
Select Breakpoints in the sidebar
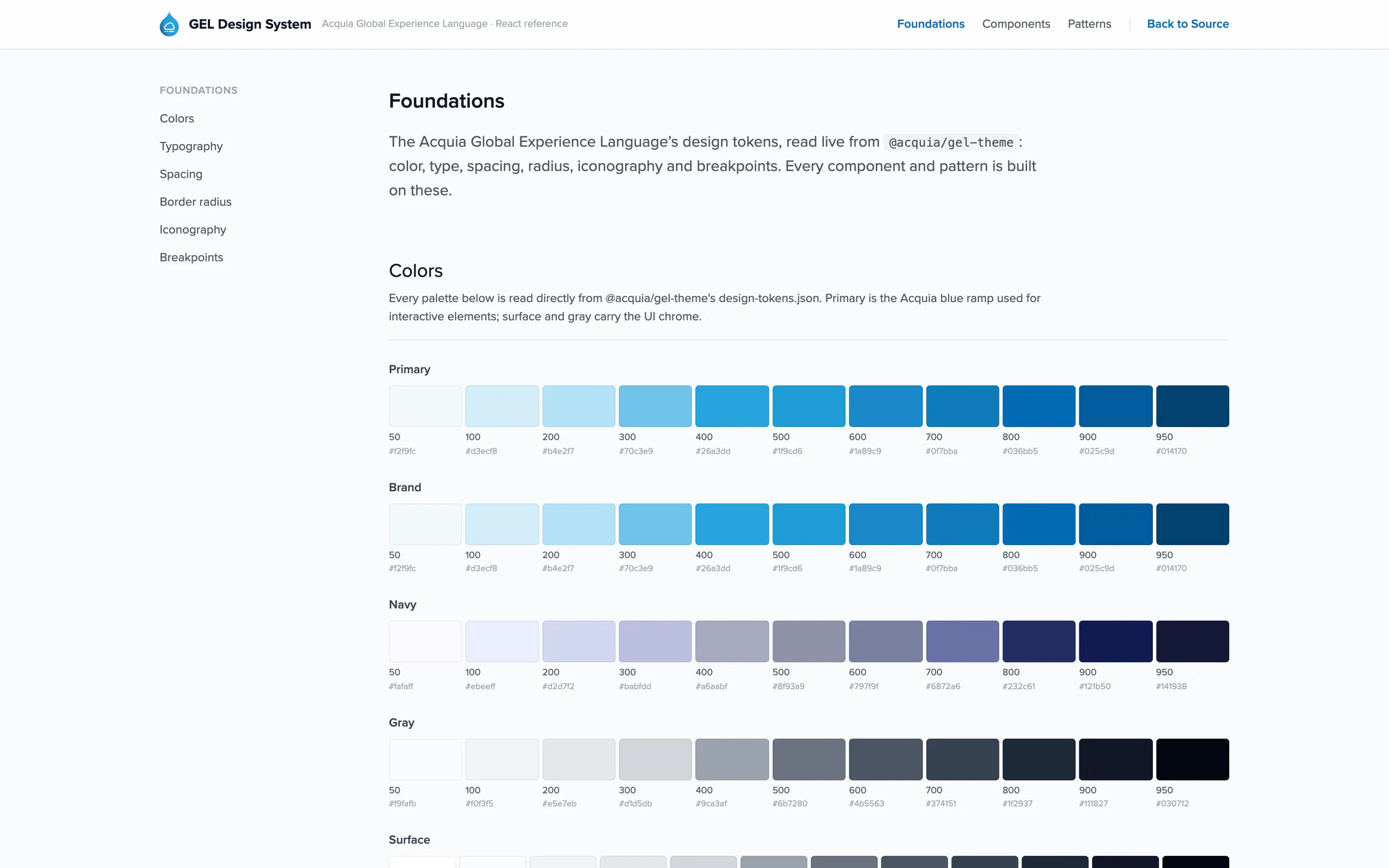191,257
